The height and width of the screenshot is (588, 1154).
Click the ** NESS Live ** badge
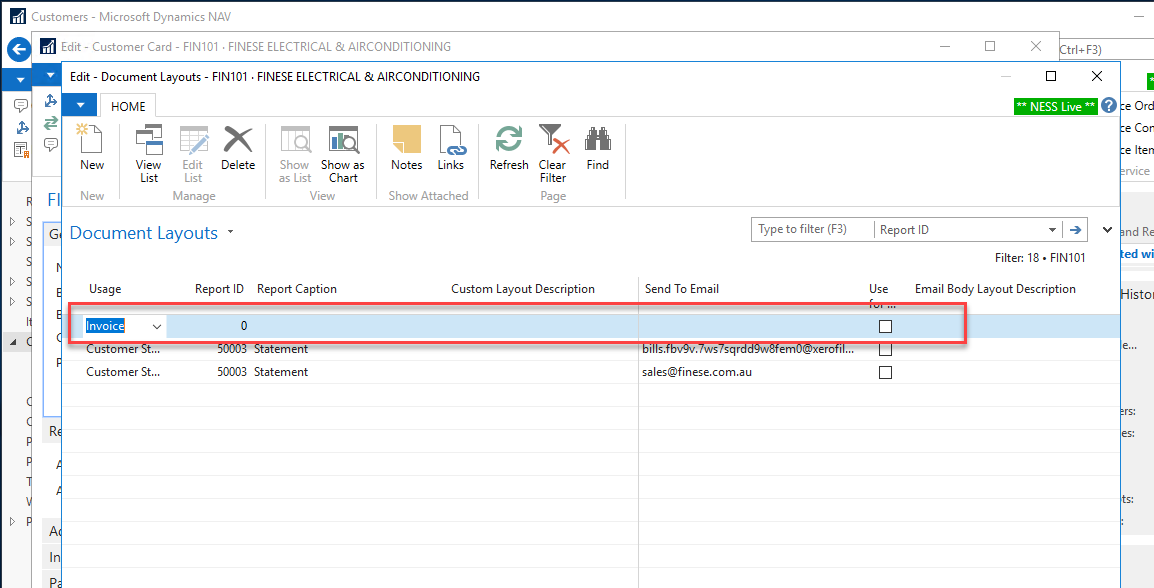[x=1055, y=107]
